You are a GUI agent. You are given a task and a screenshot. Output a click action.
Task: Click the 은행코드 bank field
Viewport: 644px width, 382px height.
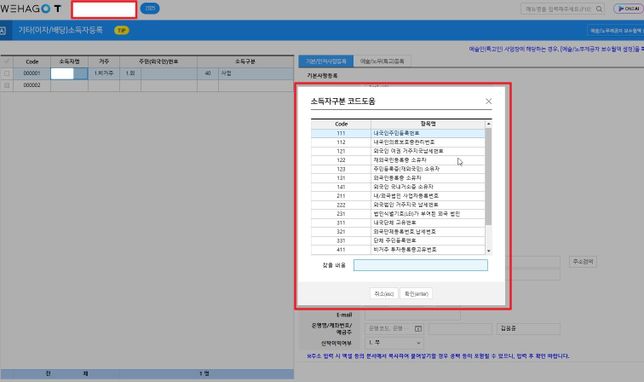389,329
